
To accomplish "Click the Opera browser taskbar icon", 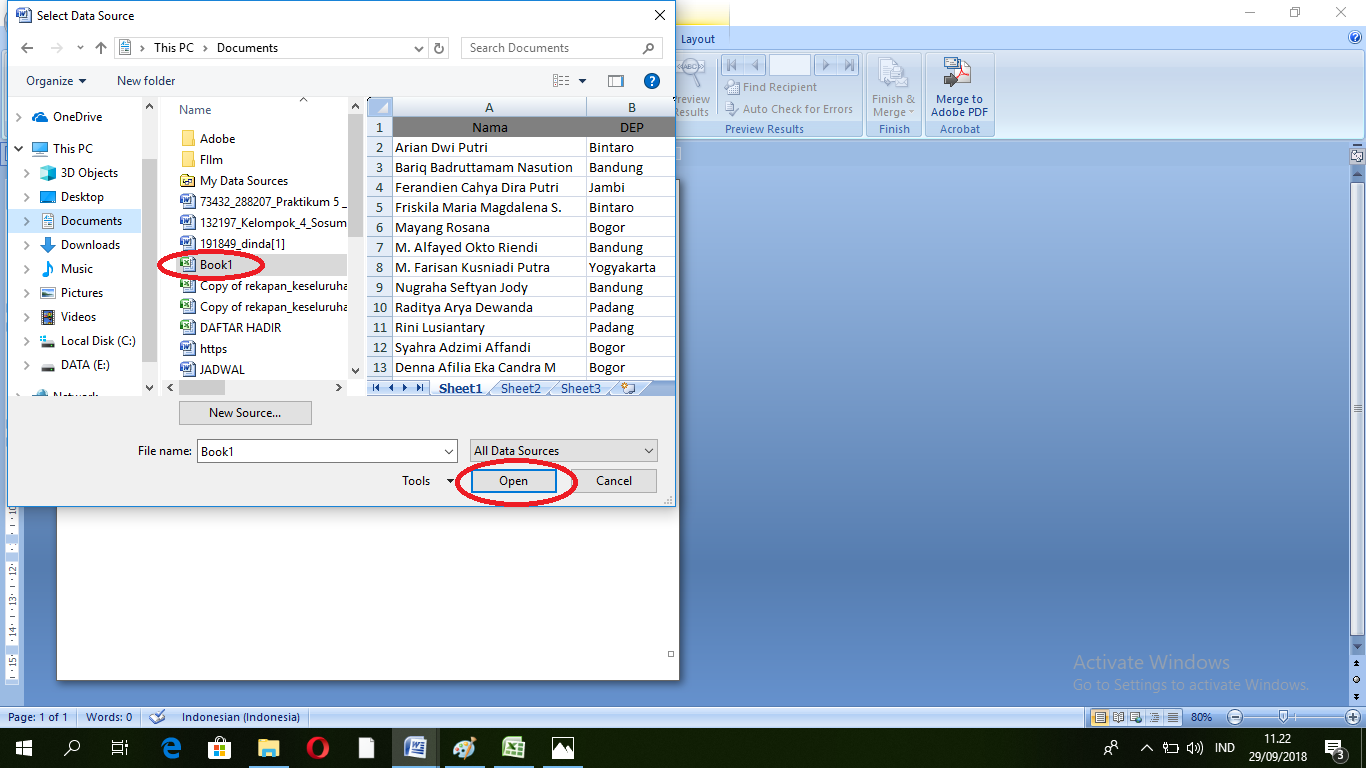I will point(318,747).
